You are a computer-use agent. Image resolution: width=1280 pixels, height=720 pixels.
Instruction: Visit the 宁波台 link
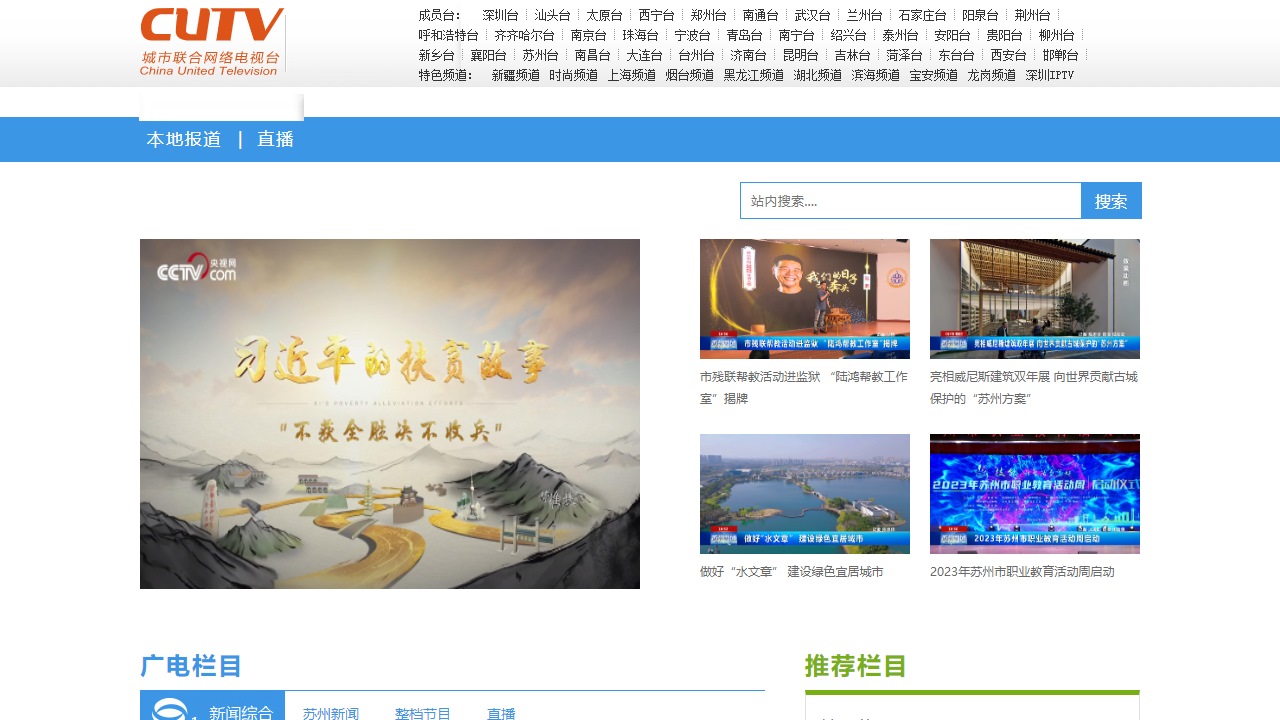pos(692,35)
